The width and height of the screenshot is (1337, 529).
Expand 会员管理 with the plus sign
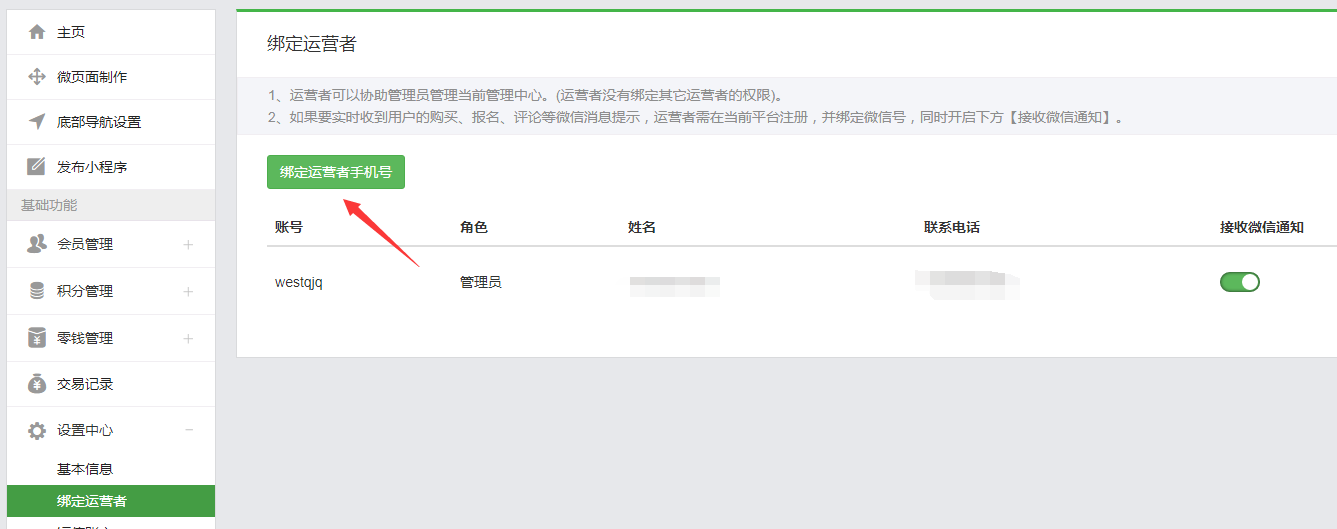tap(188, 245)
